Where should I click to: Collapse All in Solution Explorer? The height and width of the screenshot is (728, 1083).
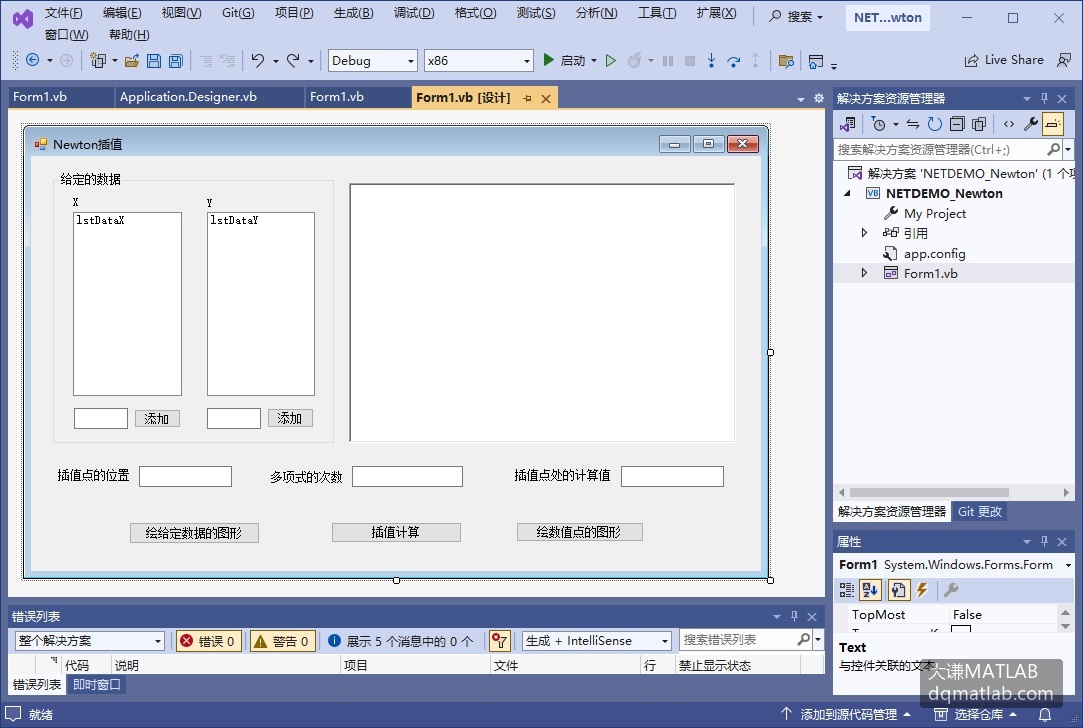coord(957,124)
